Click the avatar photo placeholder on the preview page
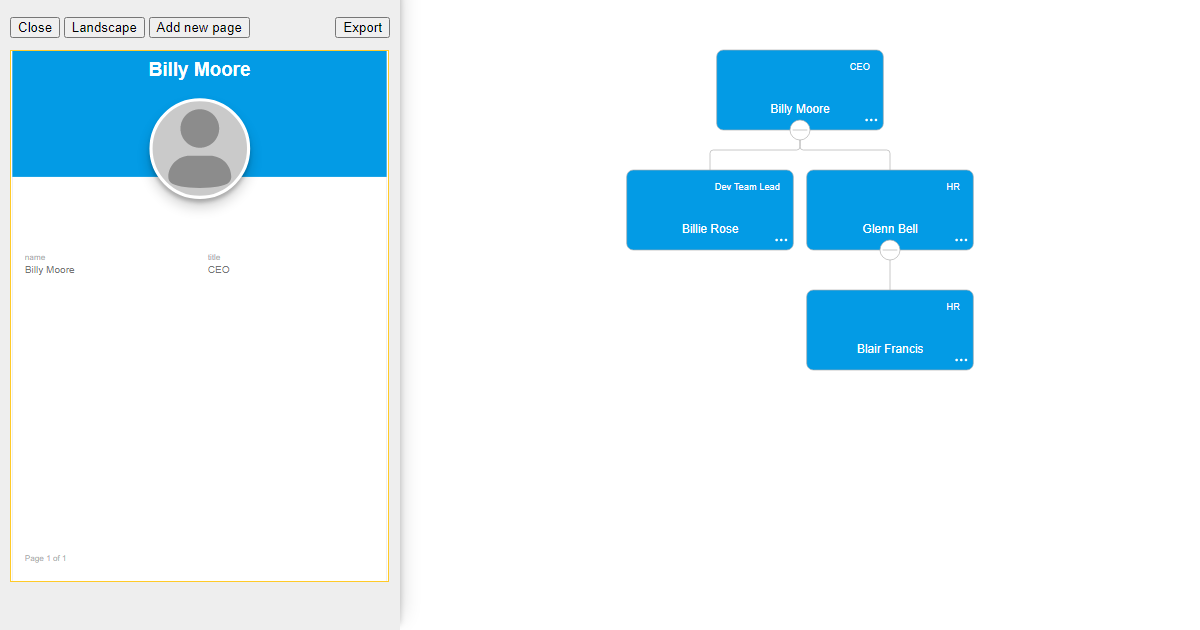 [199, 148]
